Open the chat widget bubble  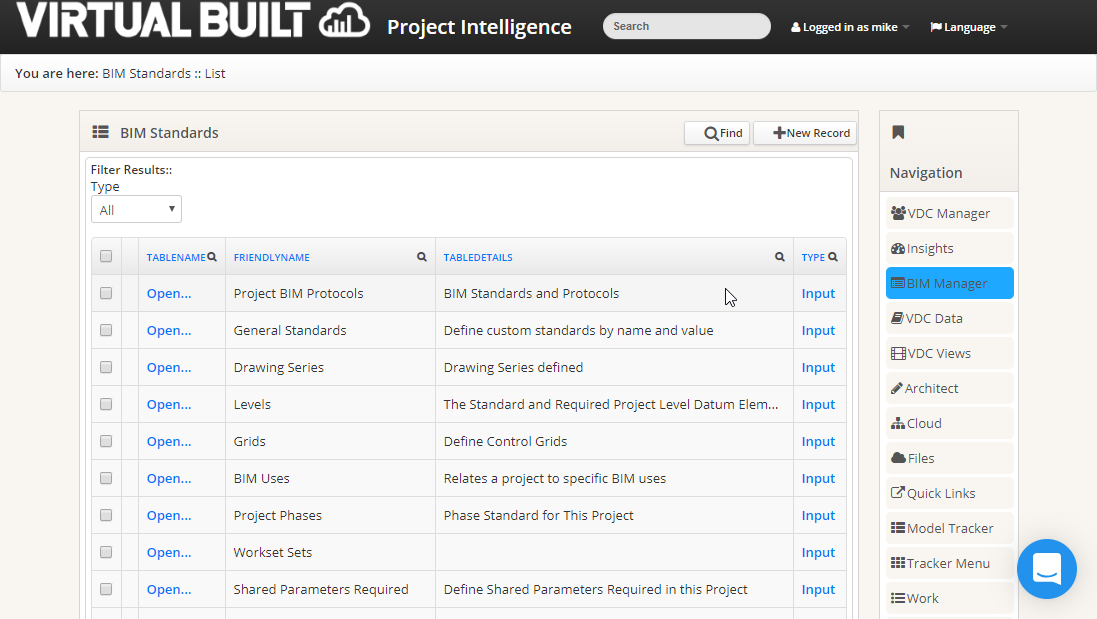click(1047, 569)
